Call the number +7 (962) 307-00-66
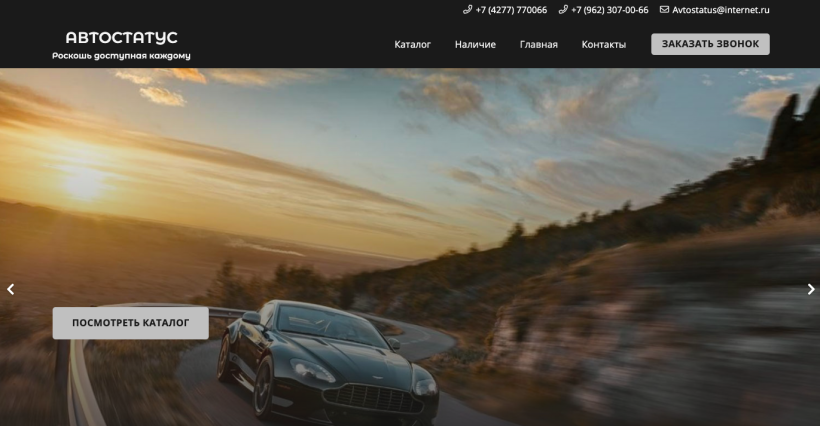Viewport: 820px width, 426px height. coord(610,10)
